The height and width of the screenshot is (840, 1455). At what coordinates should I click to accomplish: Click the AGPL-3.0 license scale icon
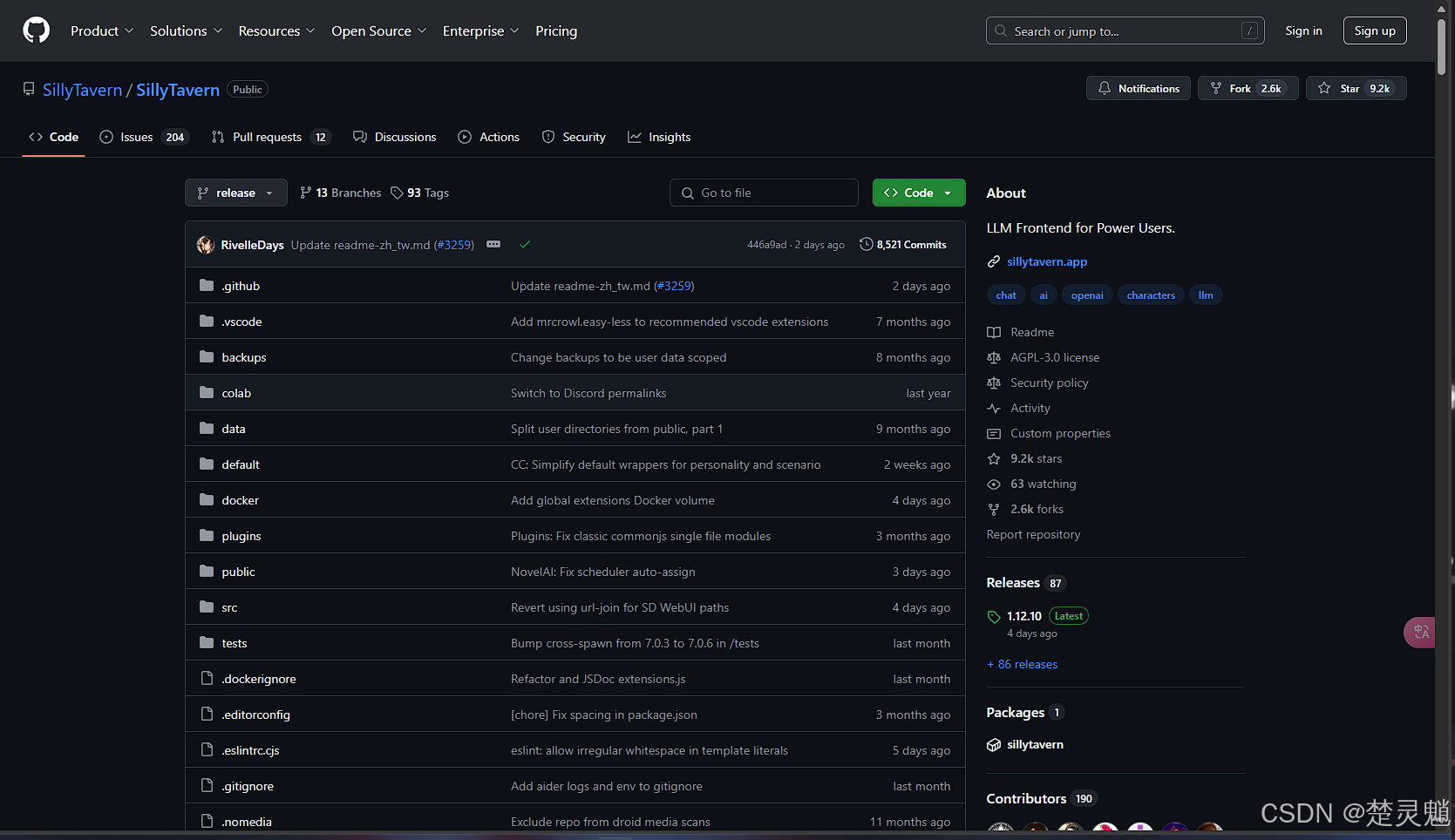pos(994,358)
